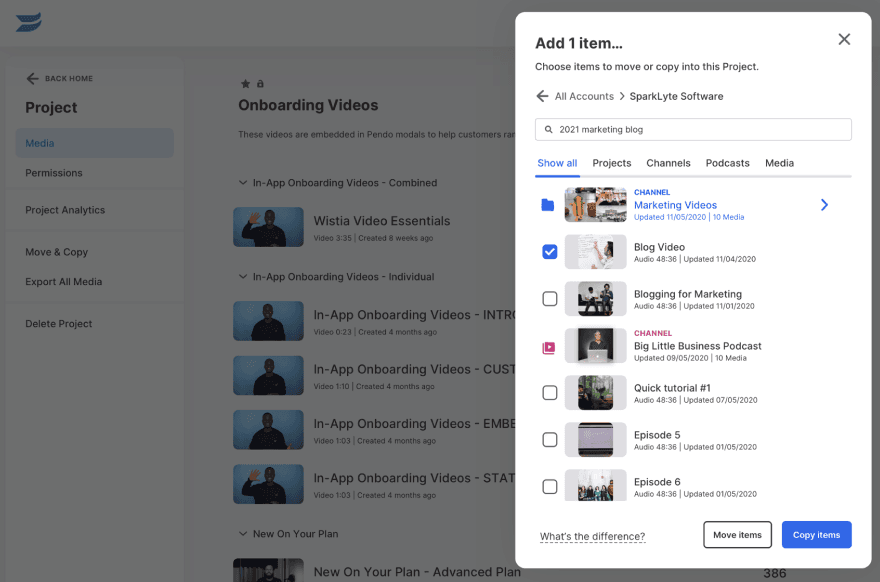Click the Back Home link text
Viewport: 880px width, 582px height.
pos(69,79)
